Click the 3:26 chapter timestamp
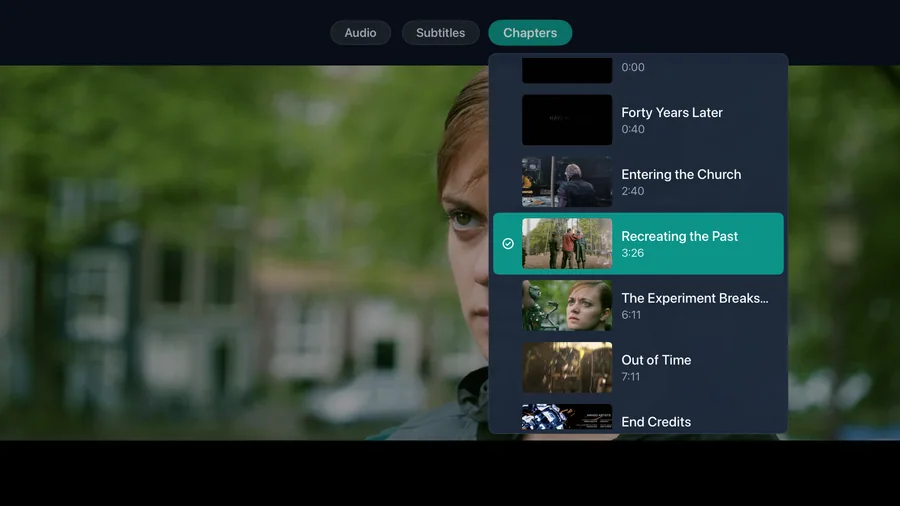Screen dimensions: 900x506 pos(633,253)
